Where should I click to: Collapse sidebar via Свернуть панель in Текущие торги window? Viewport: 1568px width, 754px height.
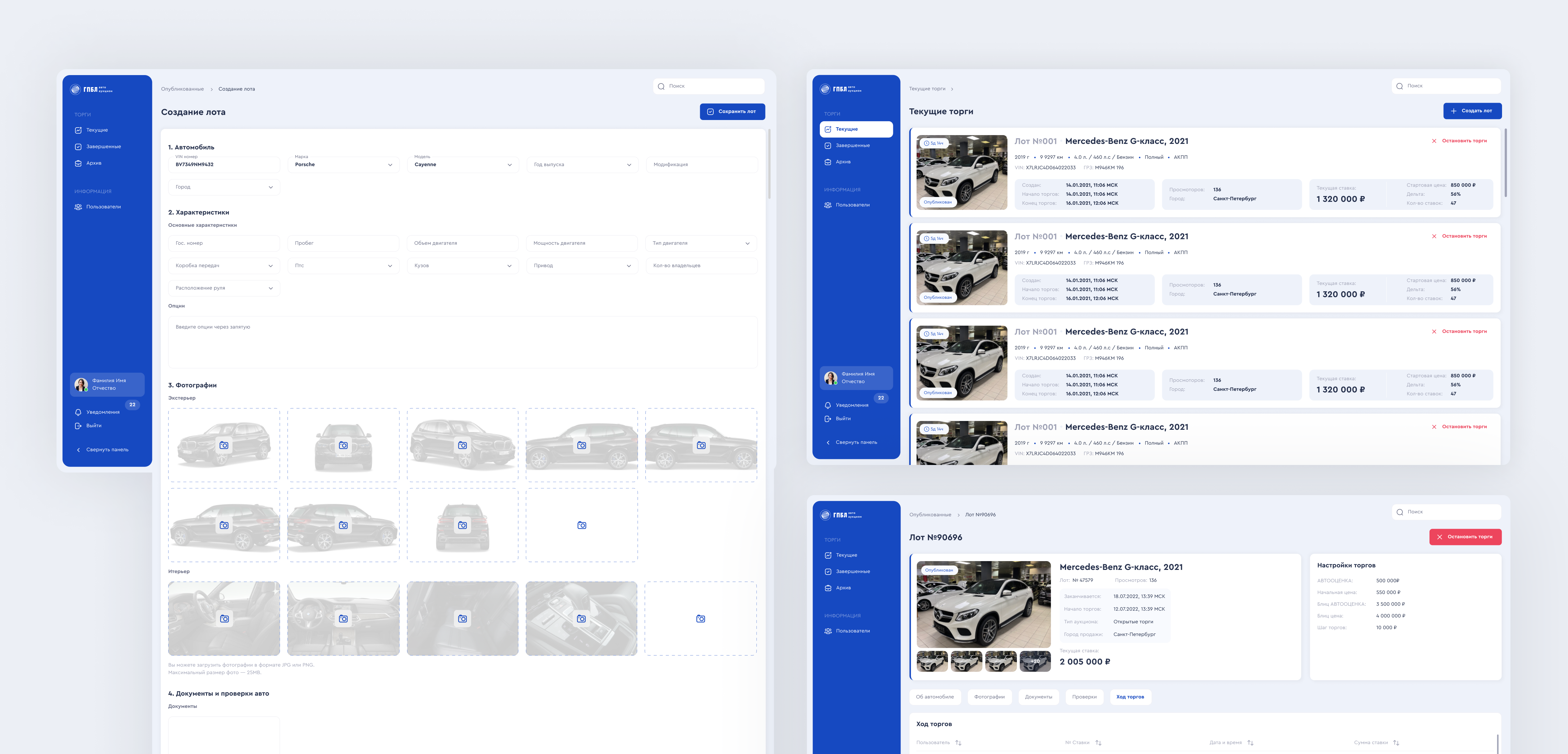851,442
